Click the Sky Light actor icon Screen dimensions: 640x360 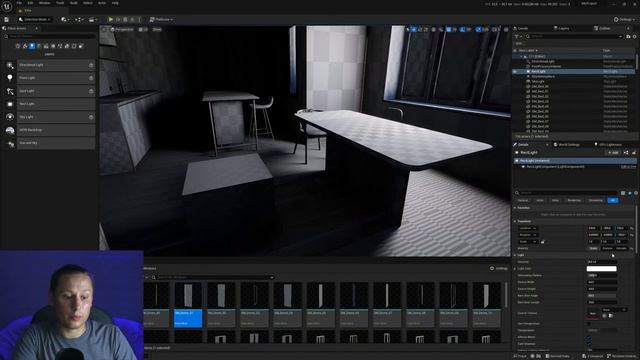pyautogui.click(x=10, y=117)
